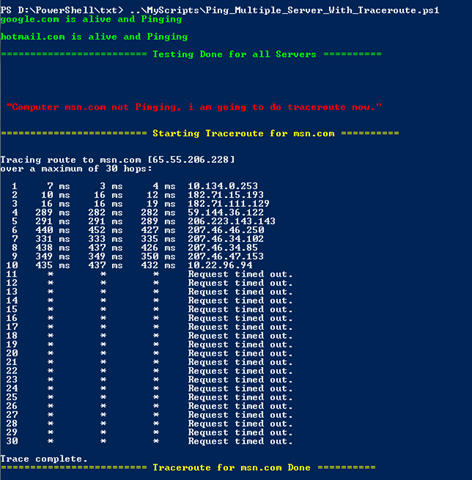Screen dimensions: 472x480
Task: Click the red 'Computer msn.com not Pinging' message
Action: (194, 107)
